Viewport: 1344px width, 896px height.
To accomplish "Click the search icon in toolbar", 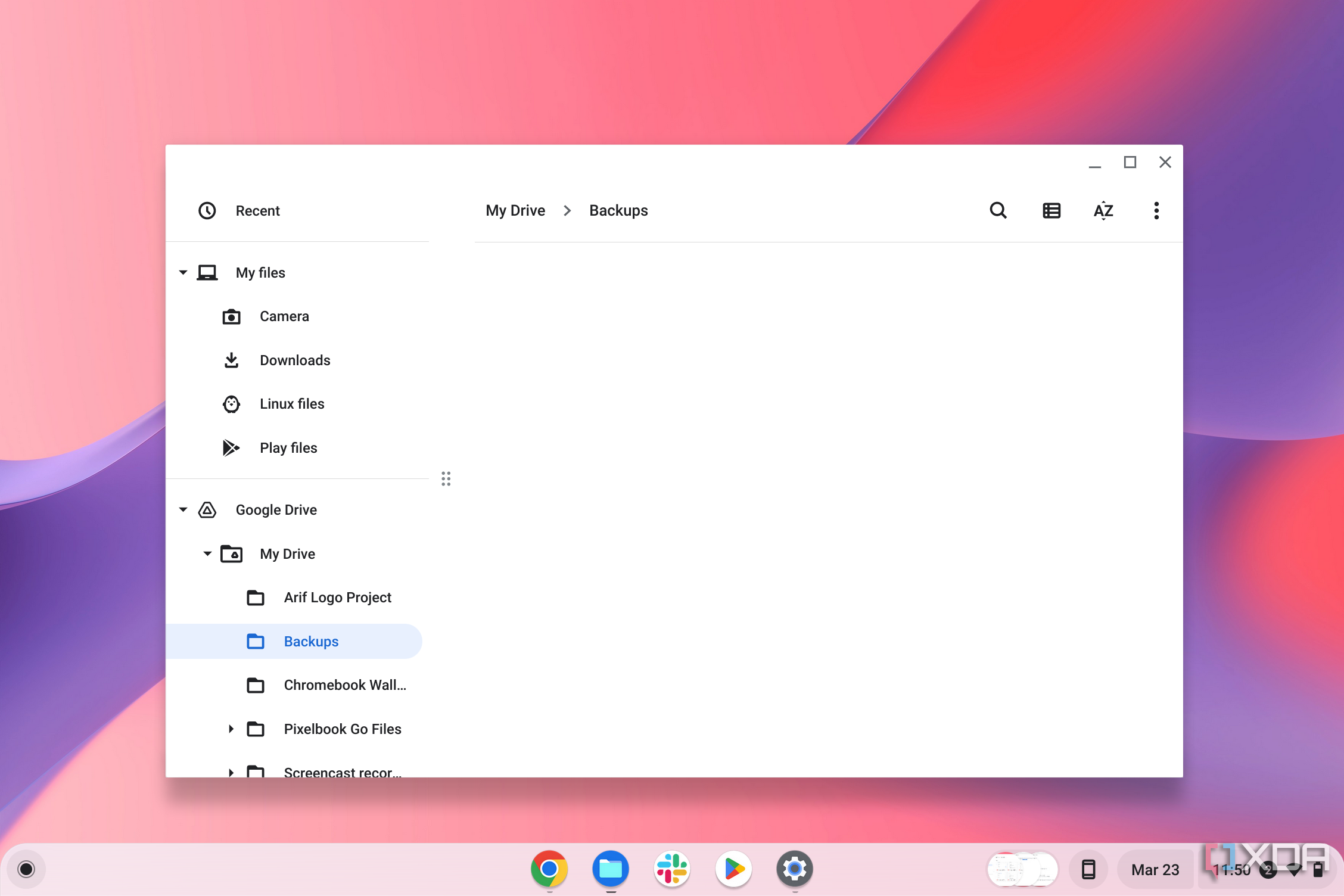I will [998, 210].
